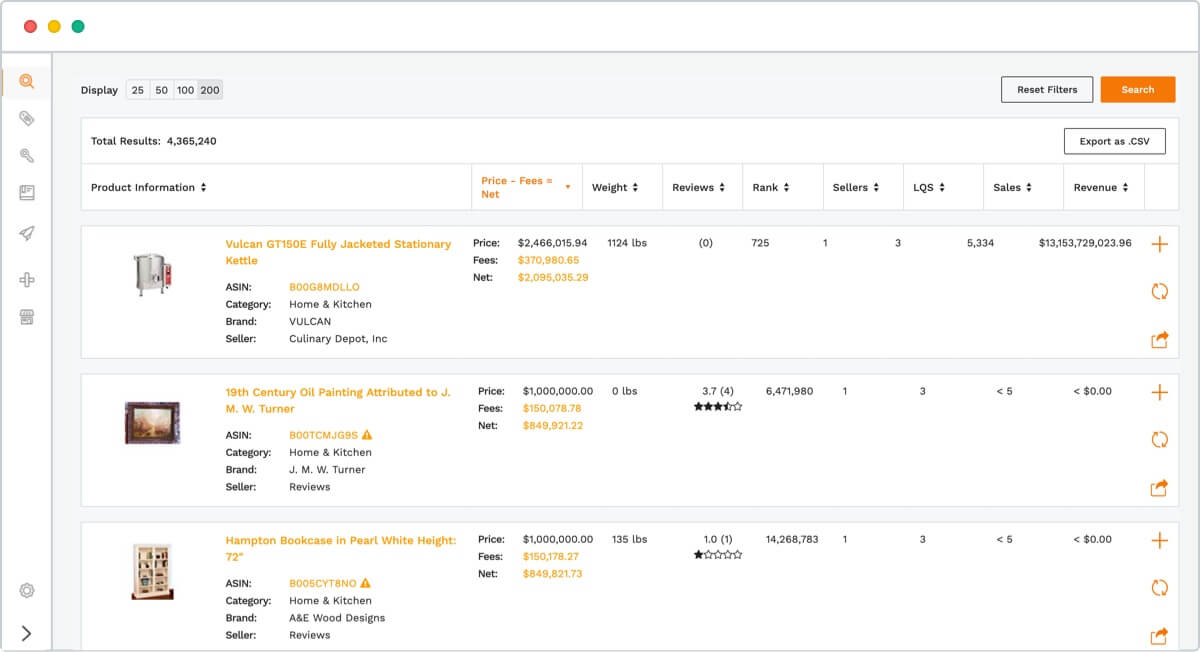Click the net amount $2,095,035.29
Screen dimensions: 1200x652
coord(553,277)
